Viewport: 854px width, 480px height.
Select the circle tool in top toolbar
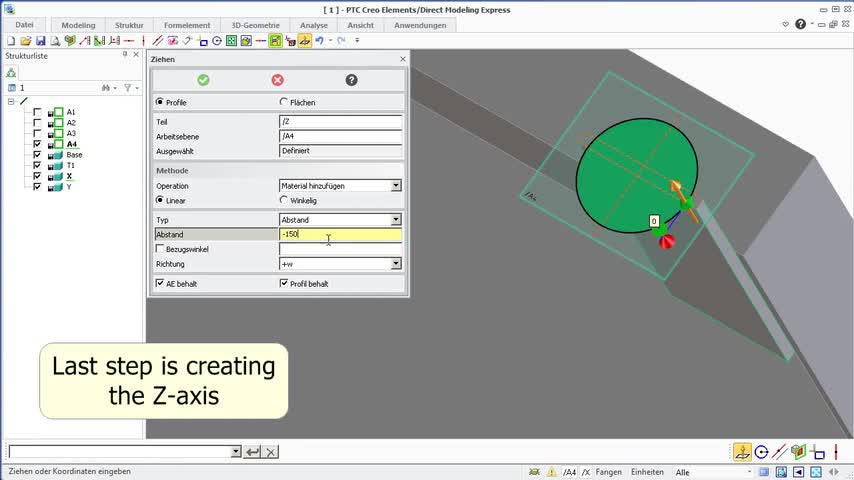(217, 41)
